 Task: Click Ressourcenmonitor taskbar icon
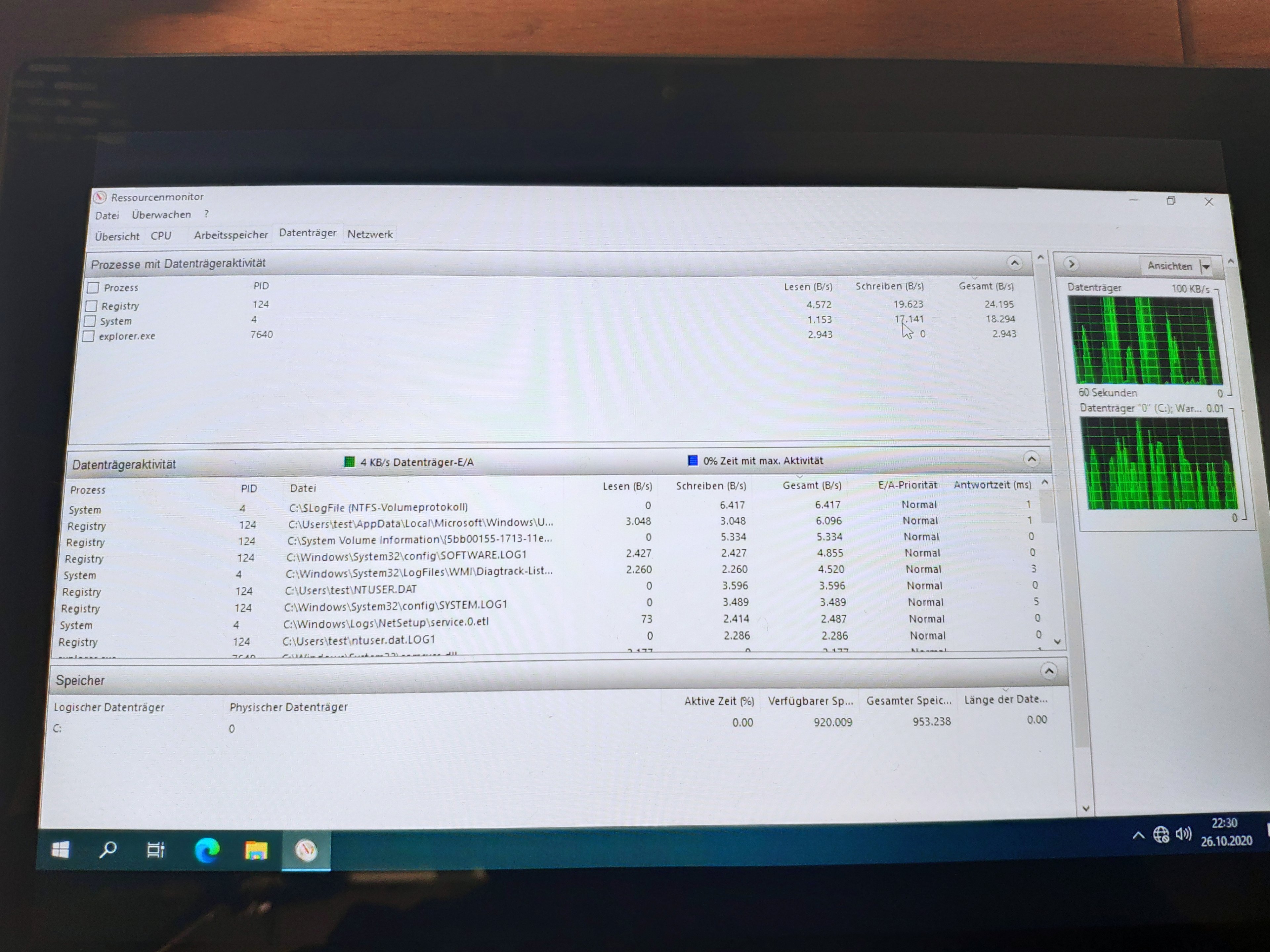[x=306, y=851]
